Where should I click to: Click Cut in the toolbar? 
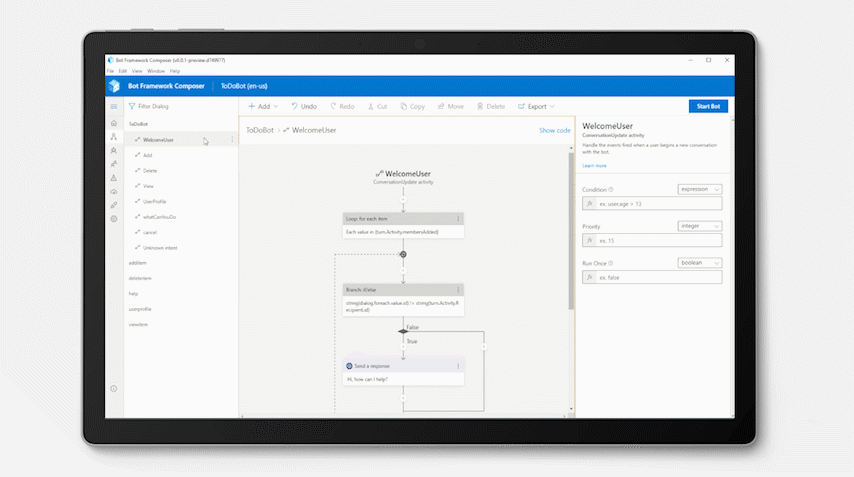tap(377, 106)
